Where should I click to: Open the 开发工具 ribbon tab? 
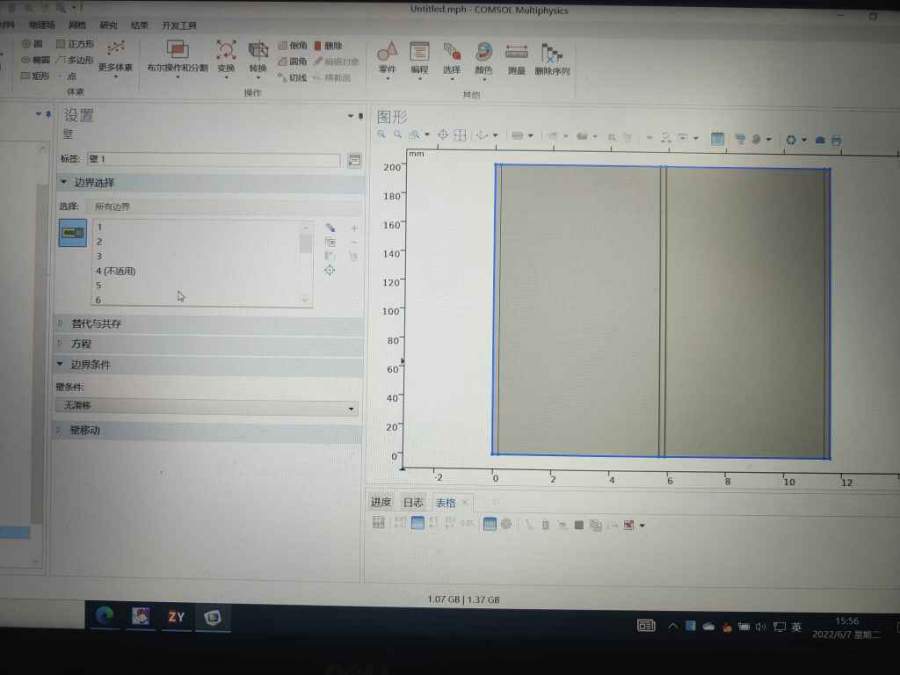[179, 25]
